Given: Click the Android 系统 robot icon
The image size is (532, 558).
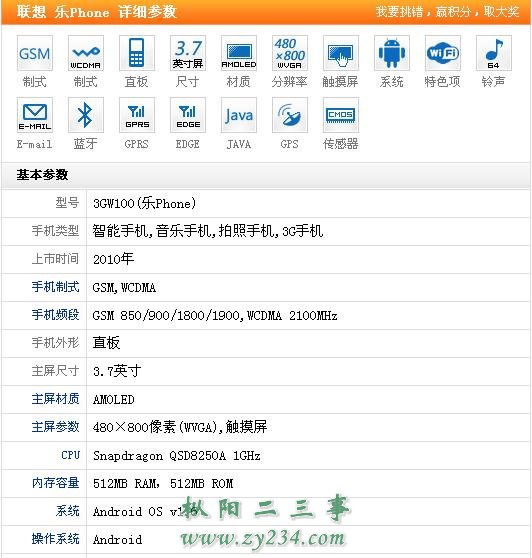Looking at the screenshot, I should (x=392, y=53).
